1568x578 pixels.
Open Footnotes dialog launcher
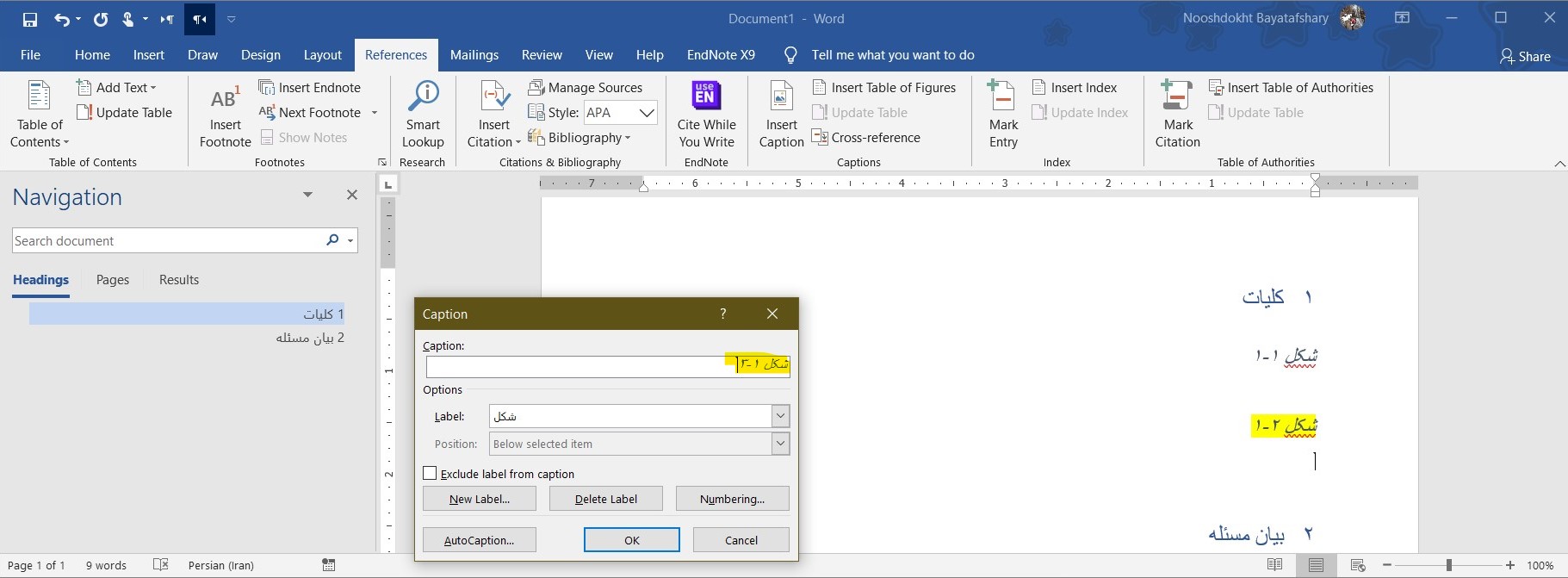(381, 162)
